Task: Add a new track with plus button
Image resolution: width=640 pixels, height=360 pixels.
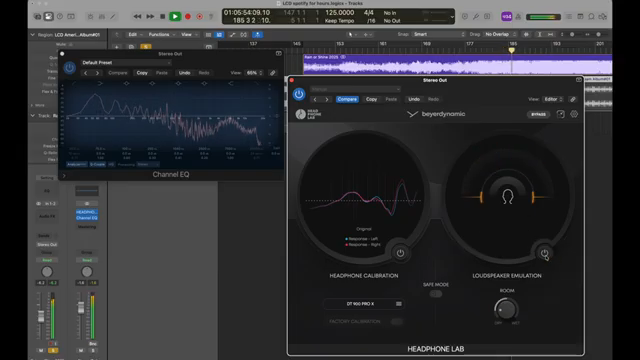Action: click(x=117, y=47)
